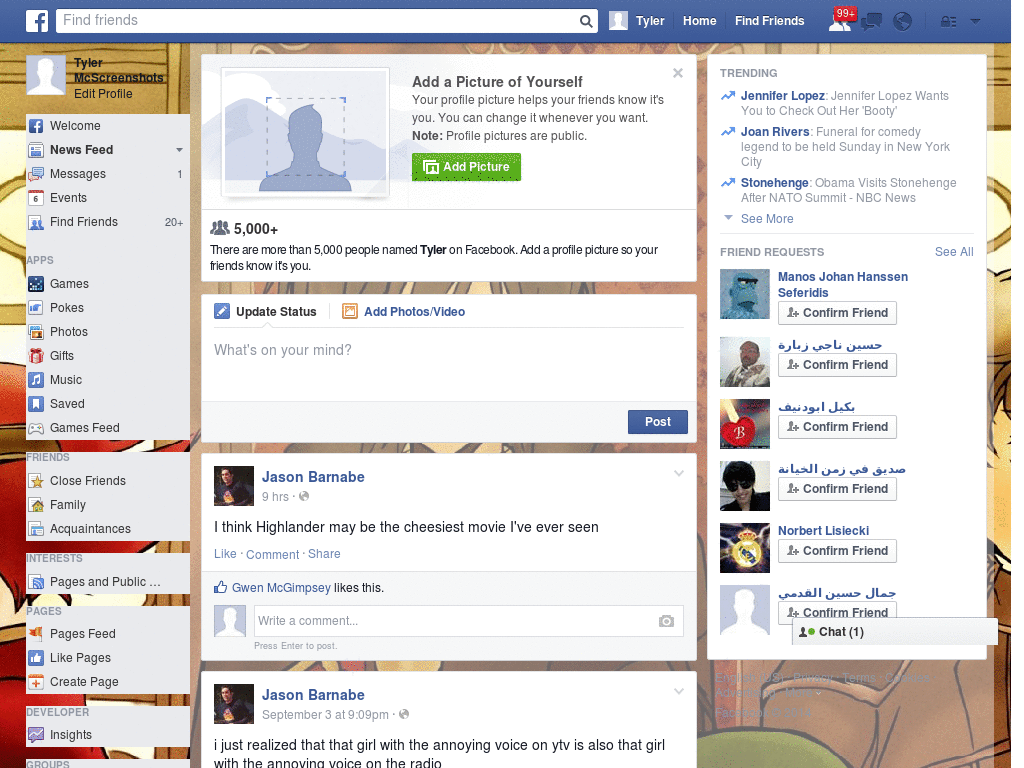Click the 9 hrs post timestamp
This screenshot has width=1024, height=768.
[275, 497]
